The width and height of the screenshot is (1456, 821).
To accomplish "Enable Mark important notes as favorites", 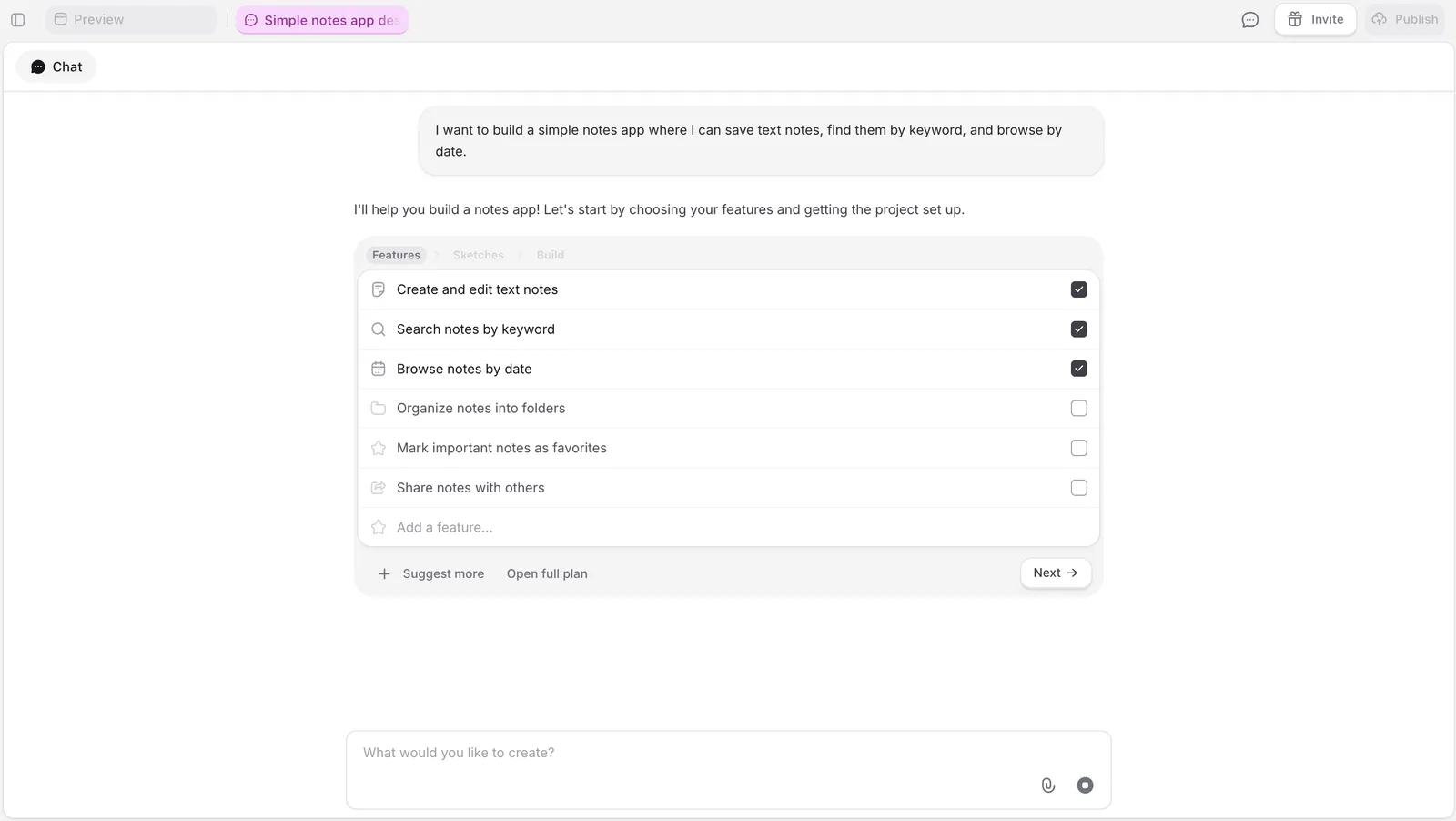I will coord(1078,448).
